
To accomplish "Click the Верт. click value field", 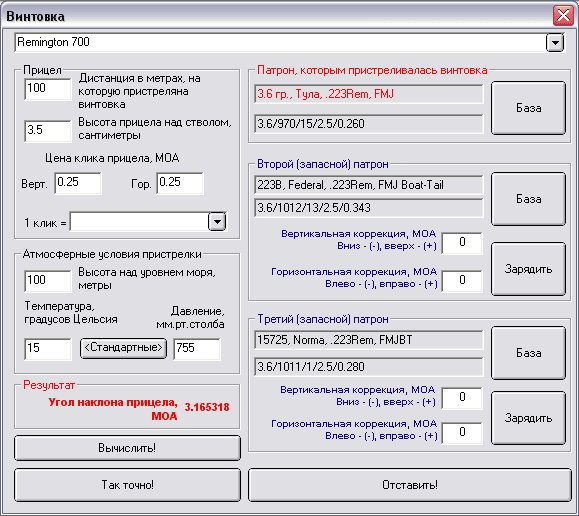I will click(78, 183).
